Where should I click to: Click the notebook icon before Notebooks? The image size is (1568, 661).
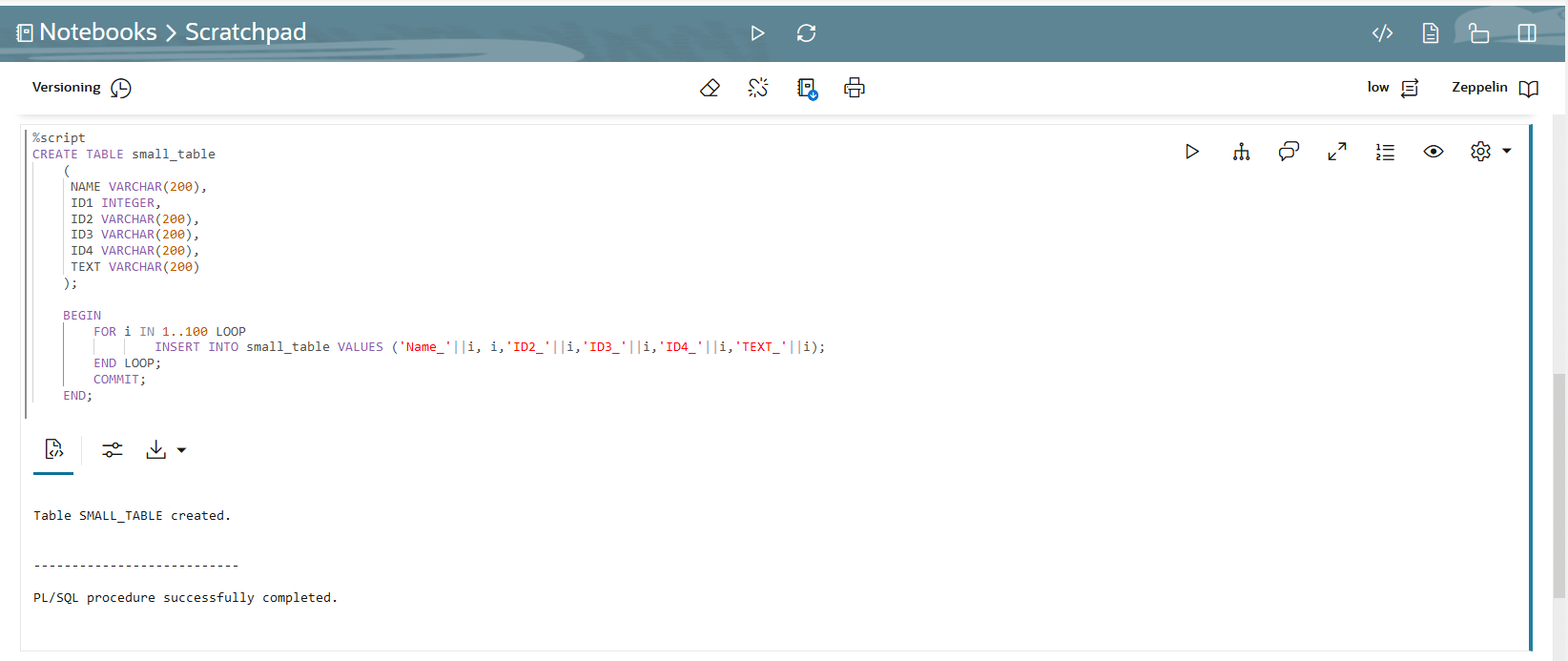25,33
